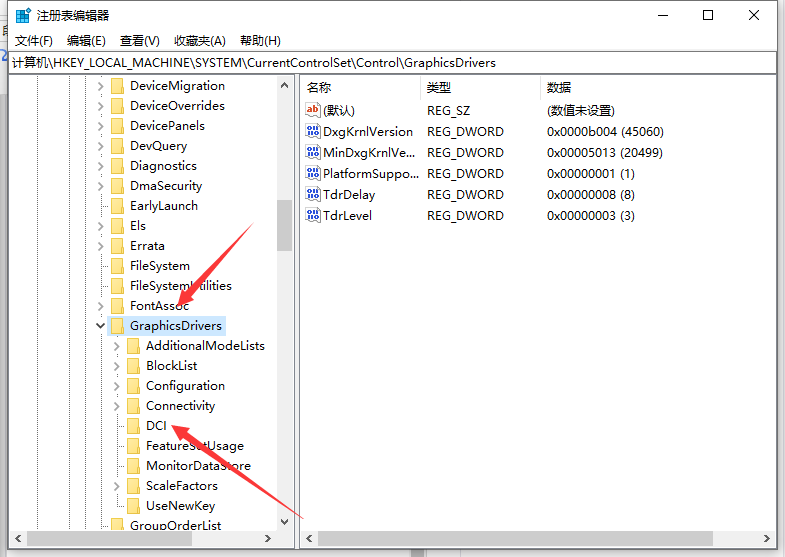This screenshot has width=785, height=557.
Task: Click the (默认) string value icon
Action: click(x=312, y=110)
